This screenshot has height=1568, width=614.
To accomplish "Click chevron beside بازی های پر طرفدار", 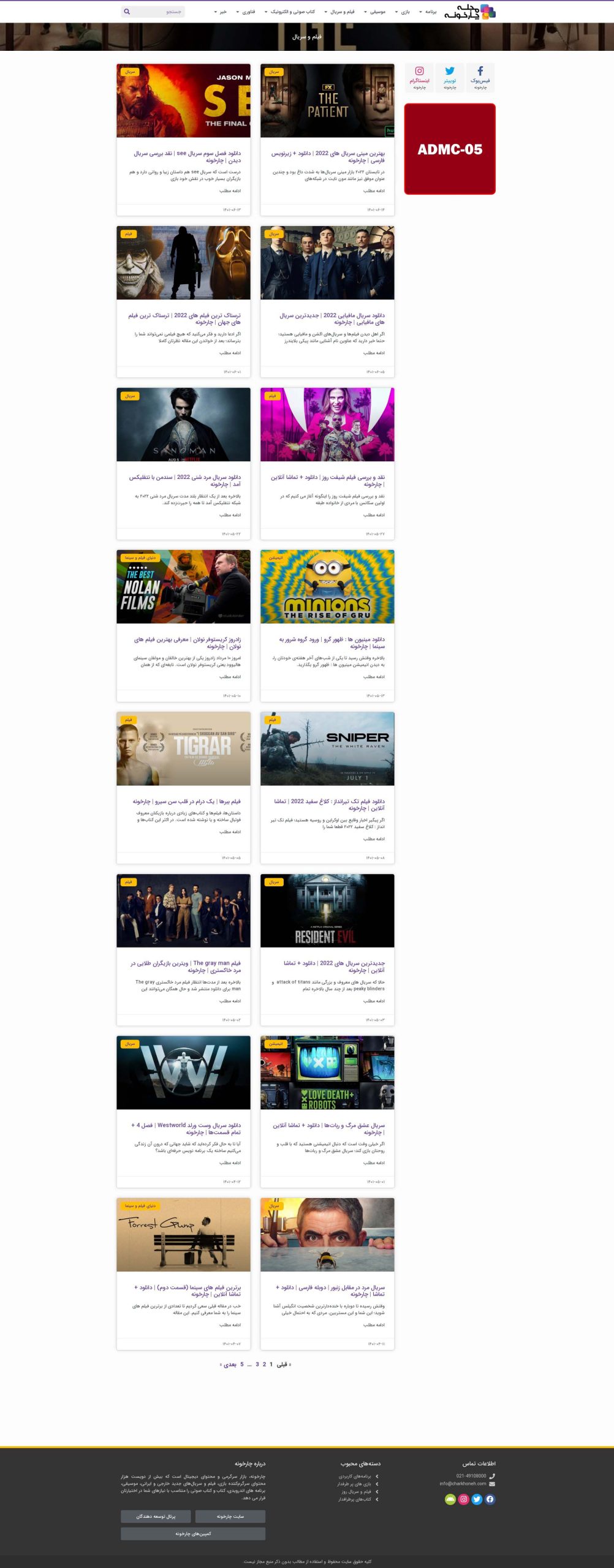I will pyautogui.click(x=377, y=1484).
